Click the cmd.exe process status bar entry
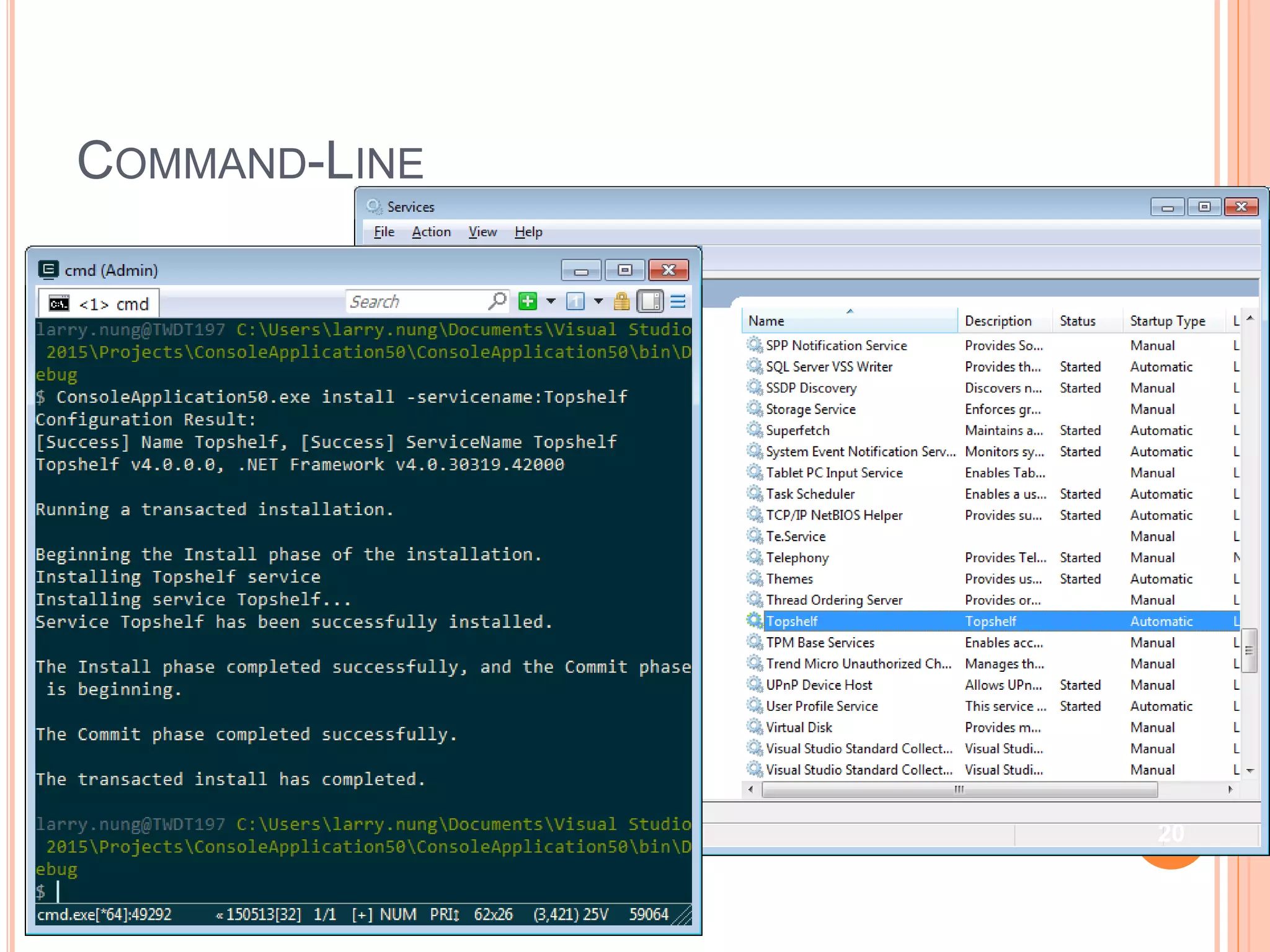Viewport: 1270px width, 952px height. 104,915
